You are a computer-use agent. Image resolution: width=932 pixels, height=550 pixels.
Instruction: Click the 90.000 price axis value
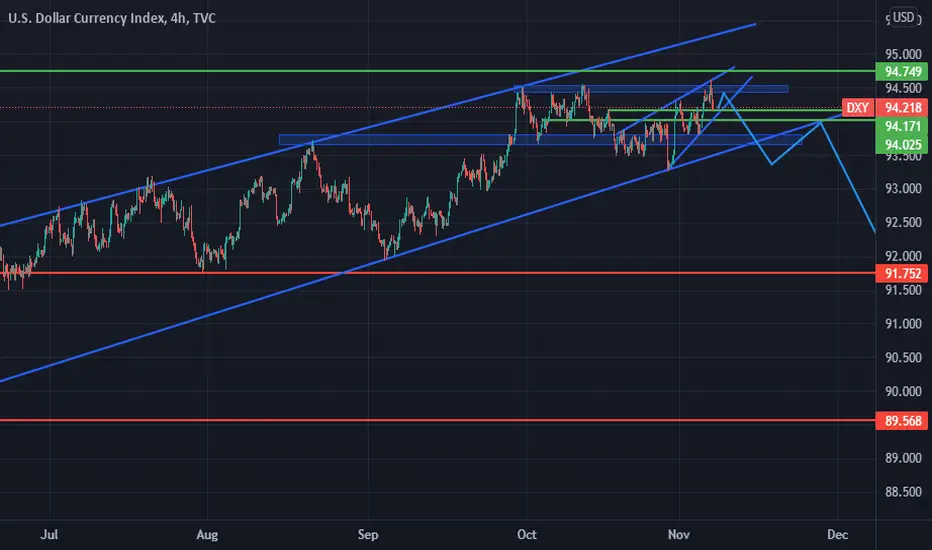click(x=903, y=391)
